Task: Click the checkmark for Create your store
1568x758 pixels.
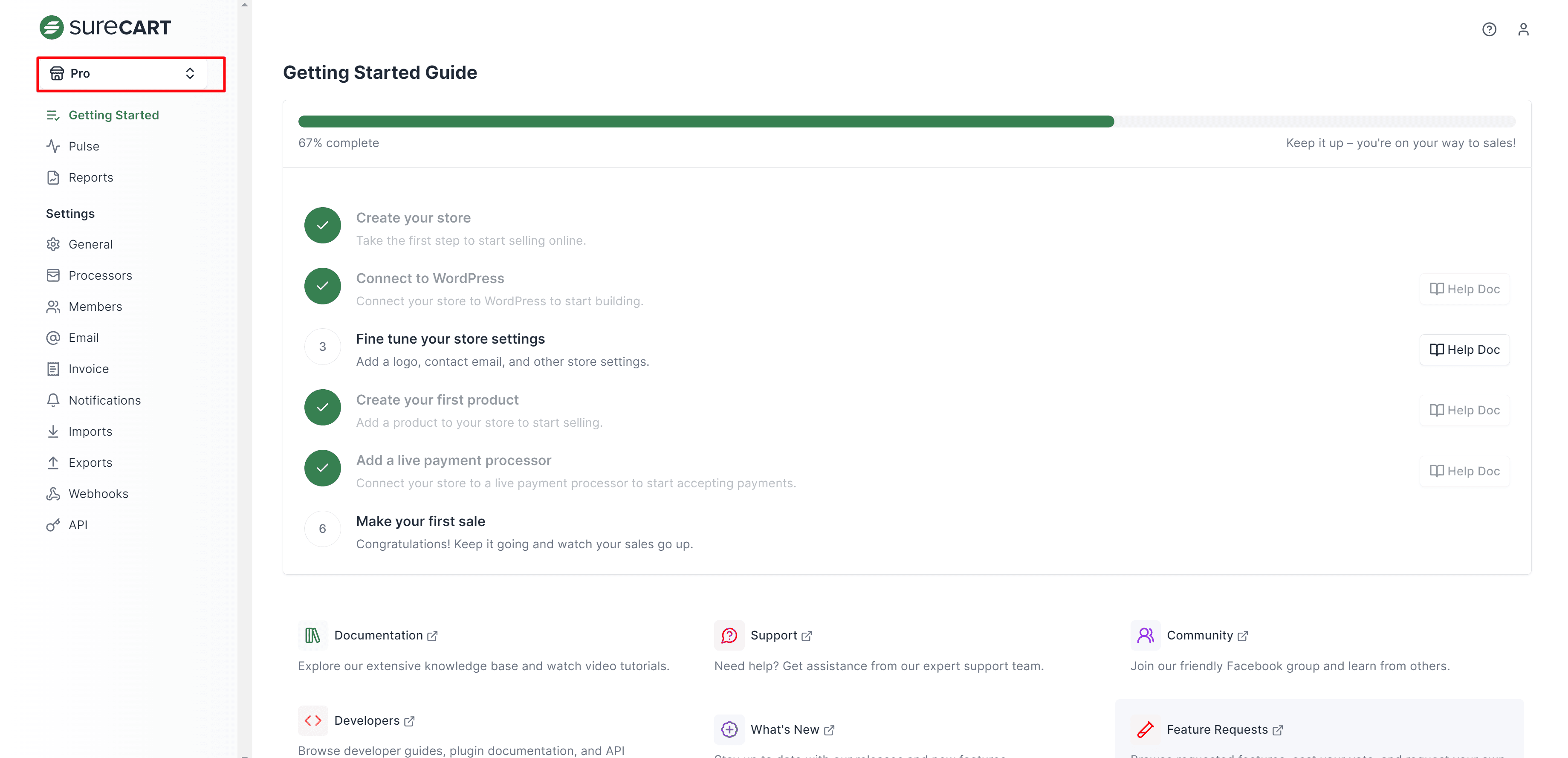Action: coord(323,225)
